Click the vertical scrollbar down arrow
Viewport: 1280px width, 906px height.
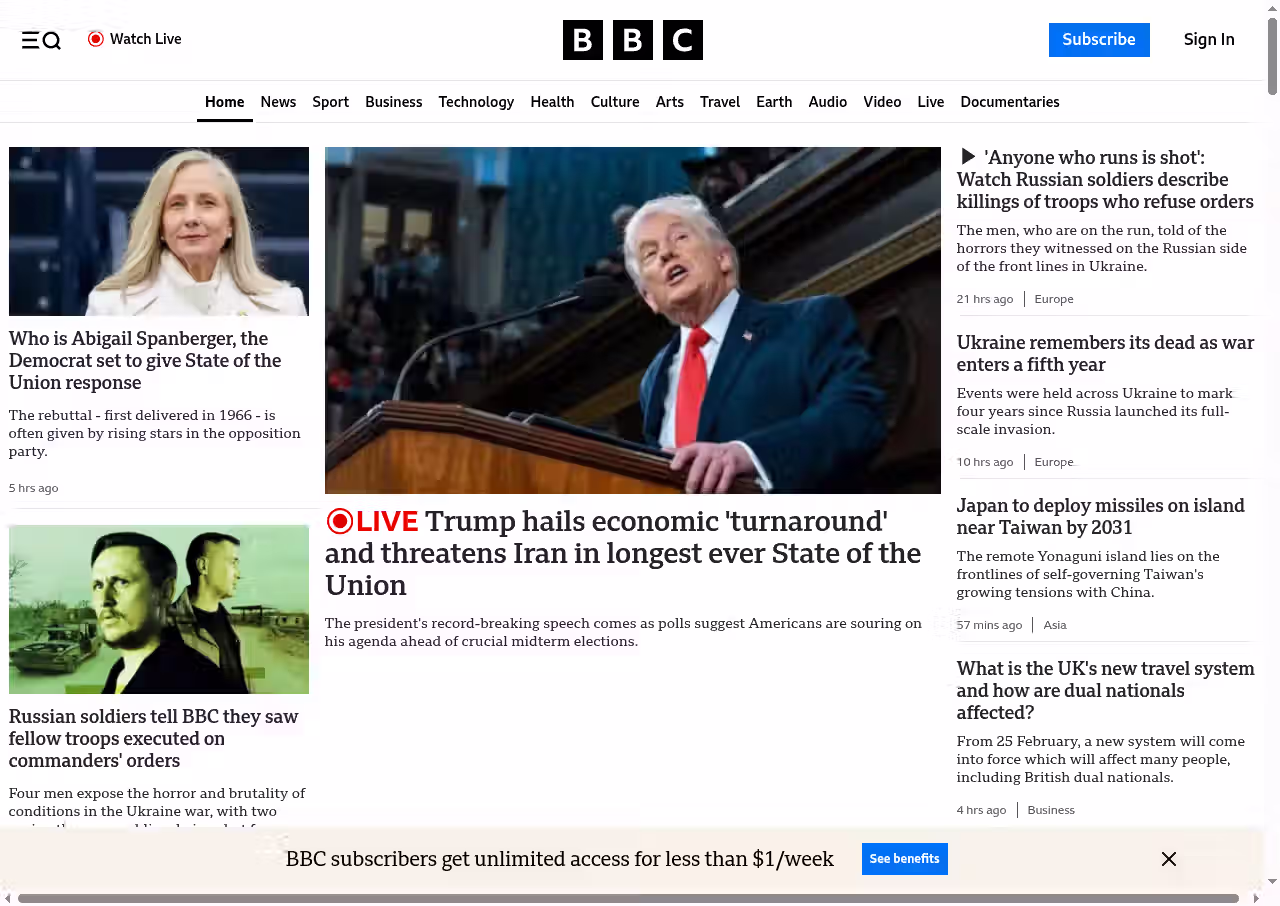[x=1272, y=881]
